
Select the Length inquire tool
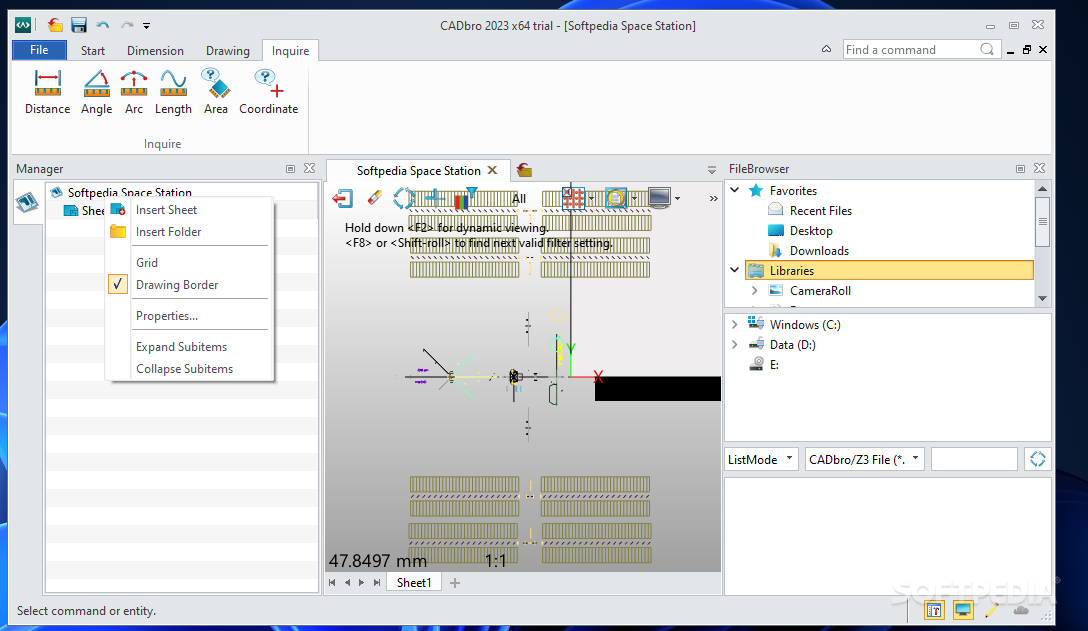tap(173, 92)
